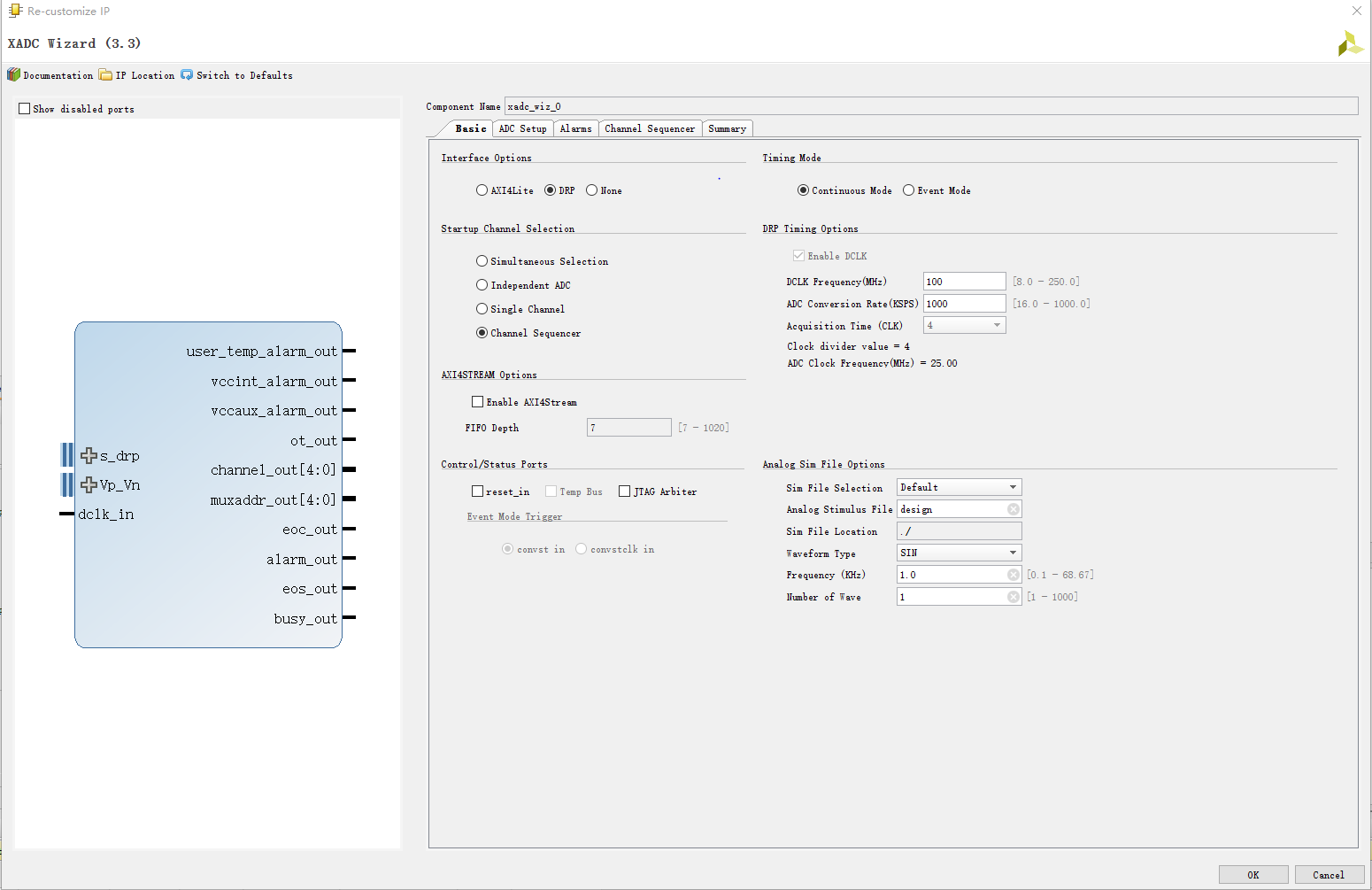Switch to the Alarms tab
This screenshot has height=890, width=1372.
(576, 128)
